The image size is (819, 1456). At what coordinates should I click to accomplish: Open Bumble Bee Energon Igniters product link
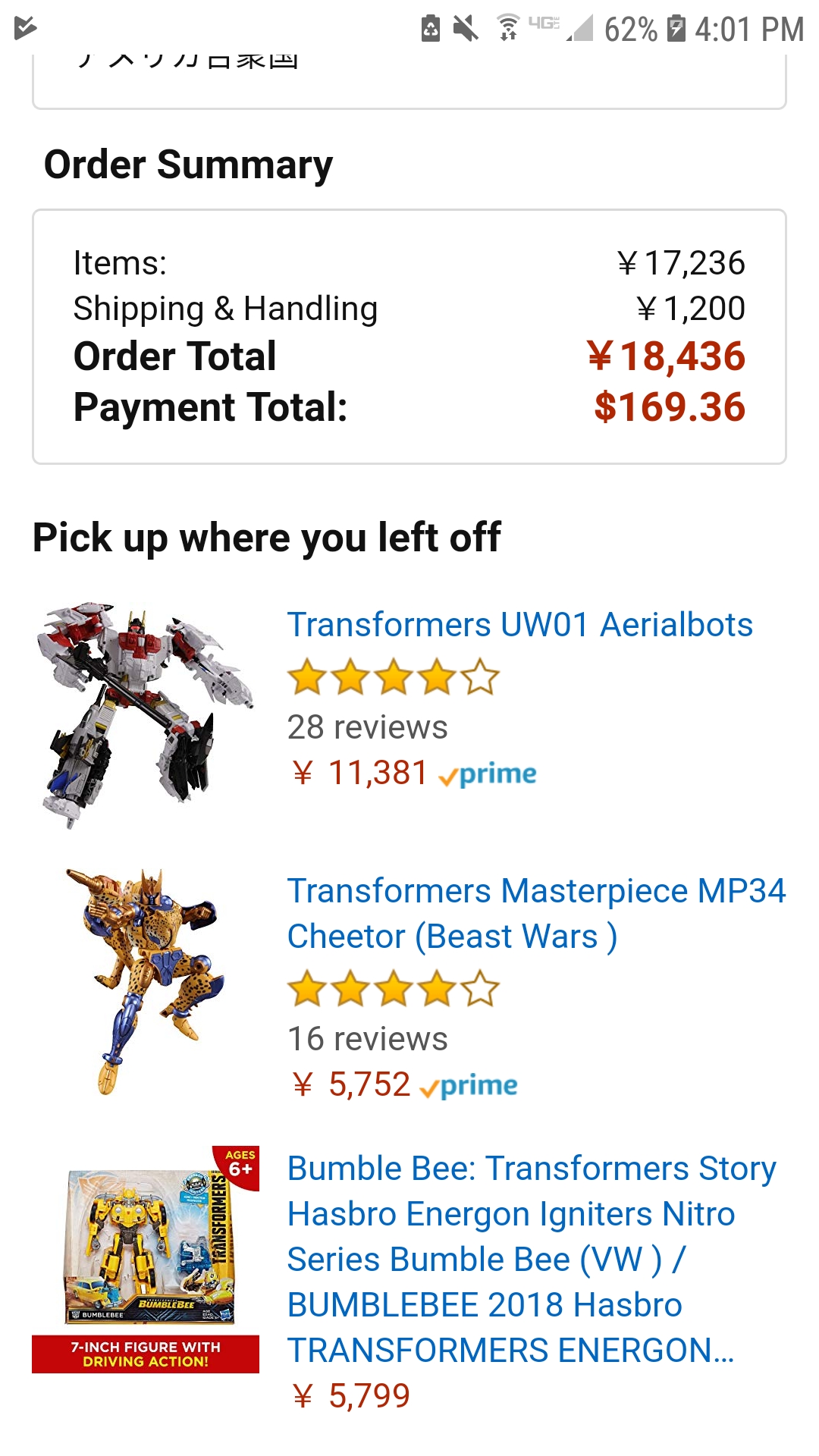coord(531,1259)
